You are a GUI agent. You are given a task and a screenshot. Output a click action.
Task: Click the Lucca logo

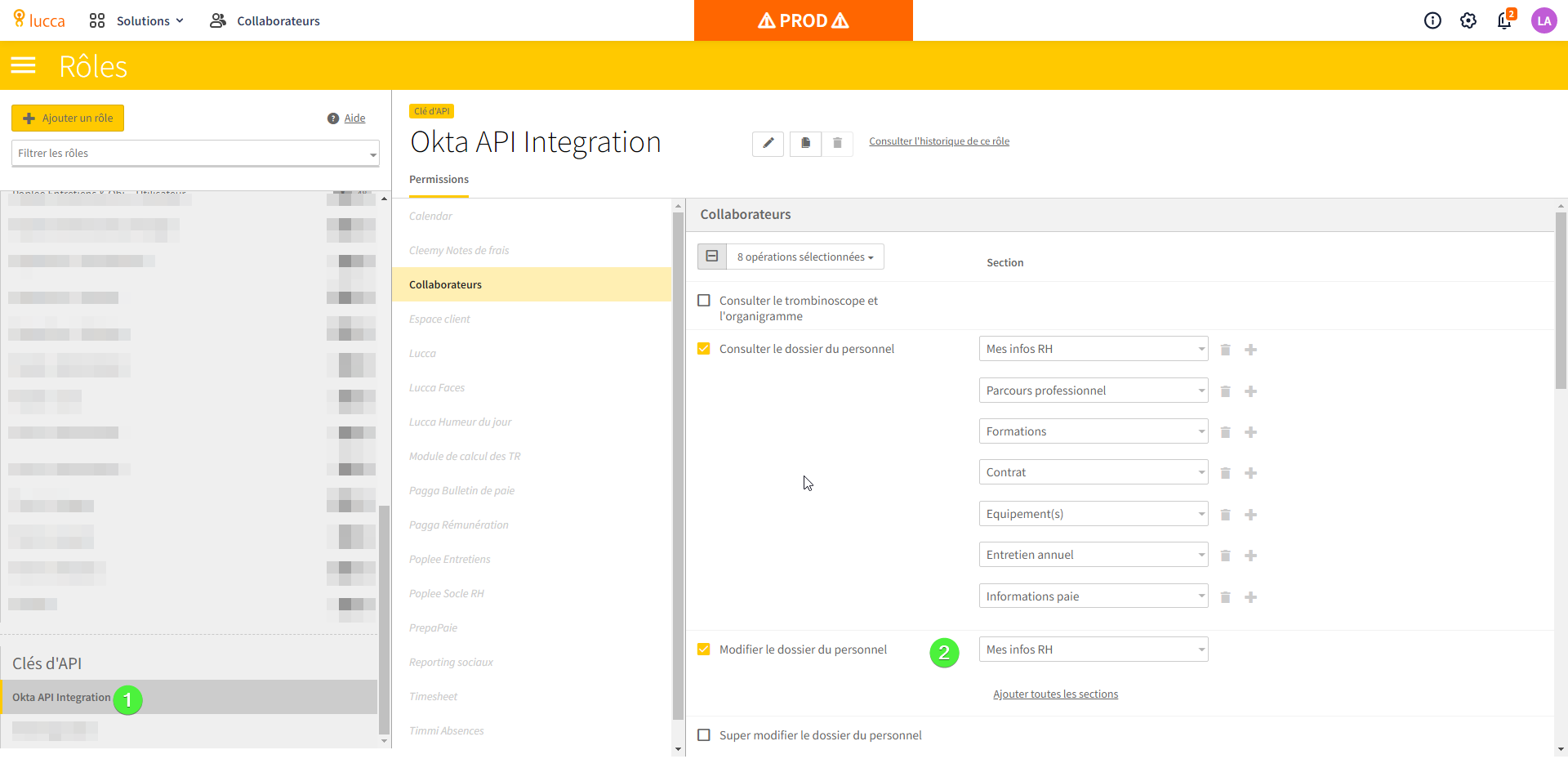tap(39, 20)
